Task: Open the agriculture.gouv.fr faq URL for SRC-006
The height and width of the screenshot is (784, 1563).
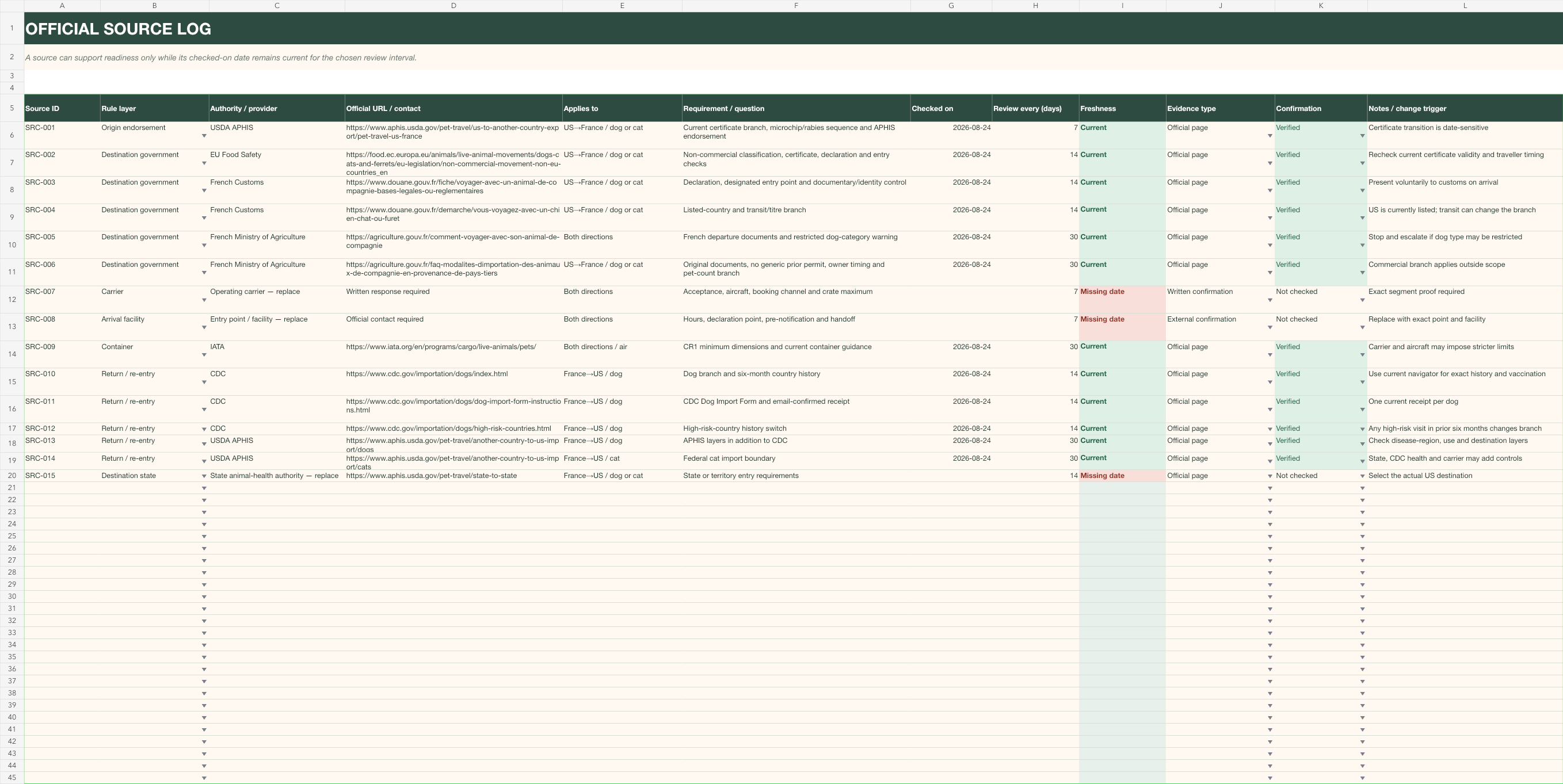Action: 453,269
